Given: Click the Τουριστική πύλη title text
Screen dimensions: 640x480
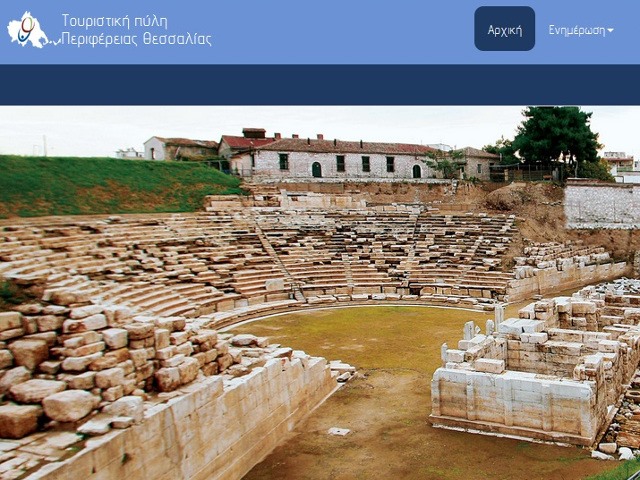Looking at the screenshot, I should pyautogui.click(x=115, y=21).
